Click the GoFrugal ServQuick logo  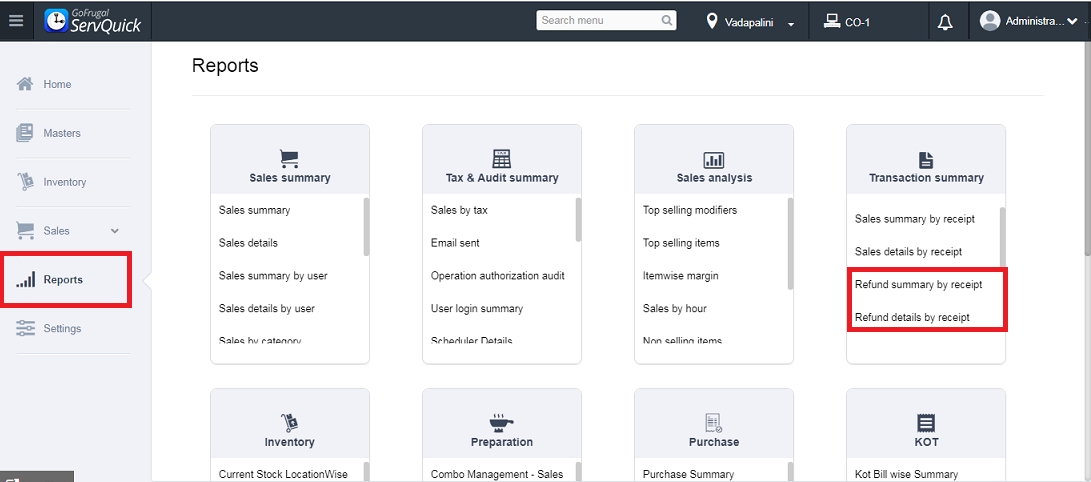(x=92, y=21)
